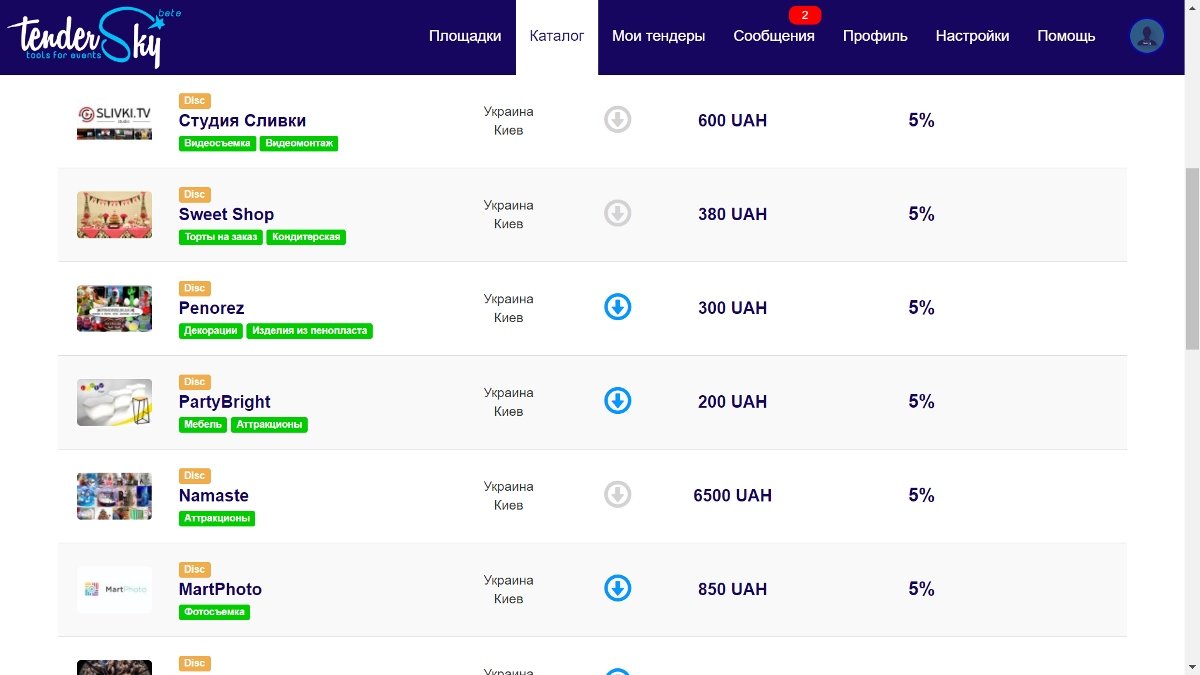Click the page vertical scrollbar

(1191, 260)
